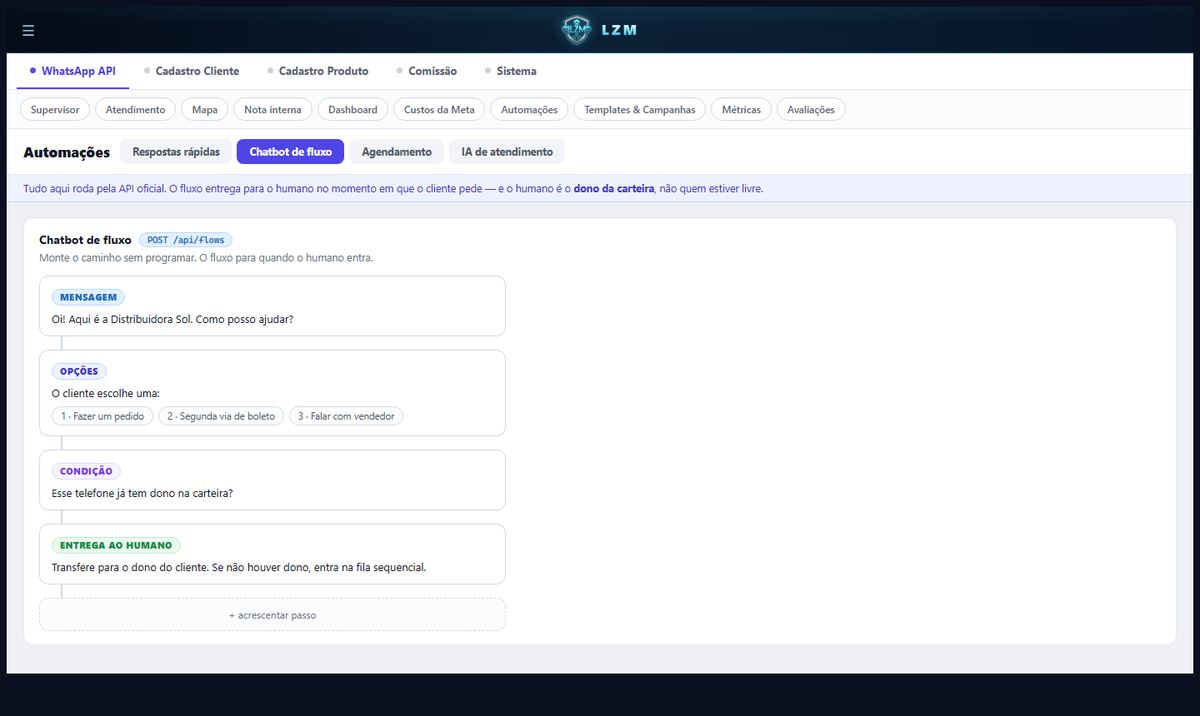Click the CONDIÇÃO step label
This screenshot has width=1200, height=716.
coord(86,471)
